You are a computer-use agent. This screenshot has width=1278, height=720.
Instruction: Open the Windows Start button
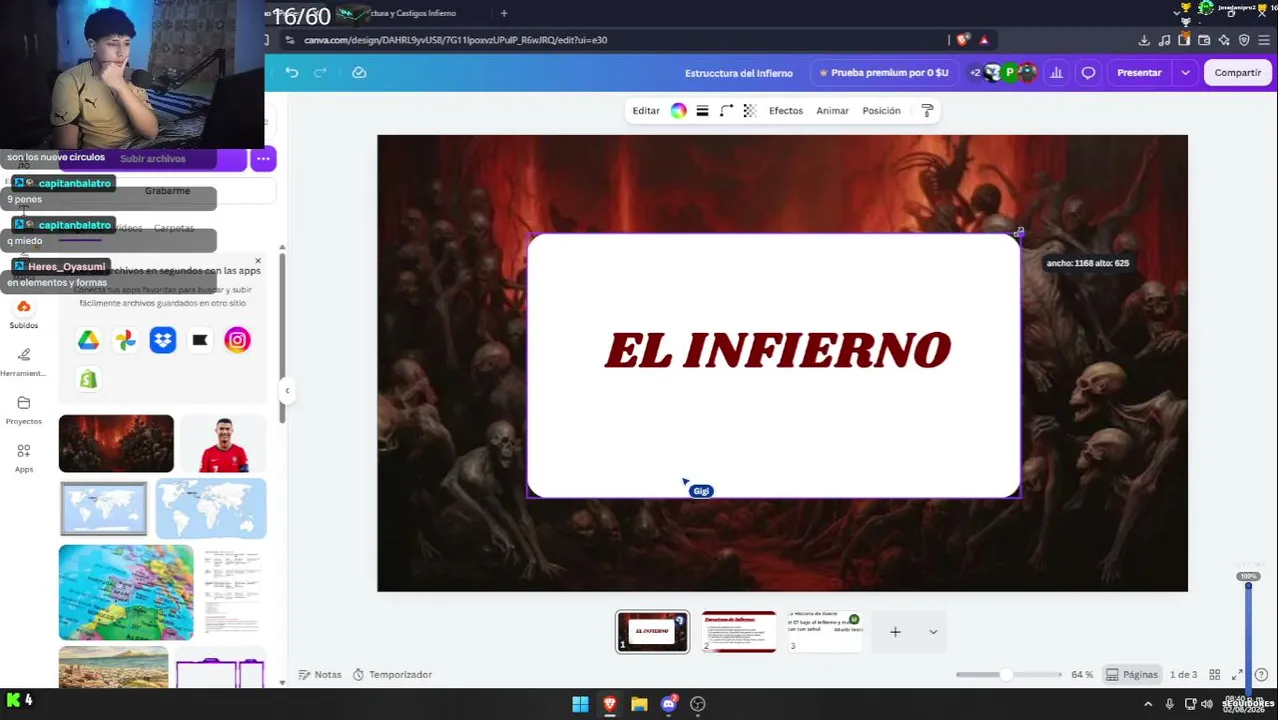580,704
